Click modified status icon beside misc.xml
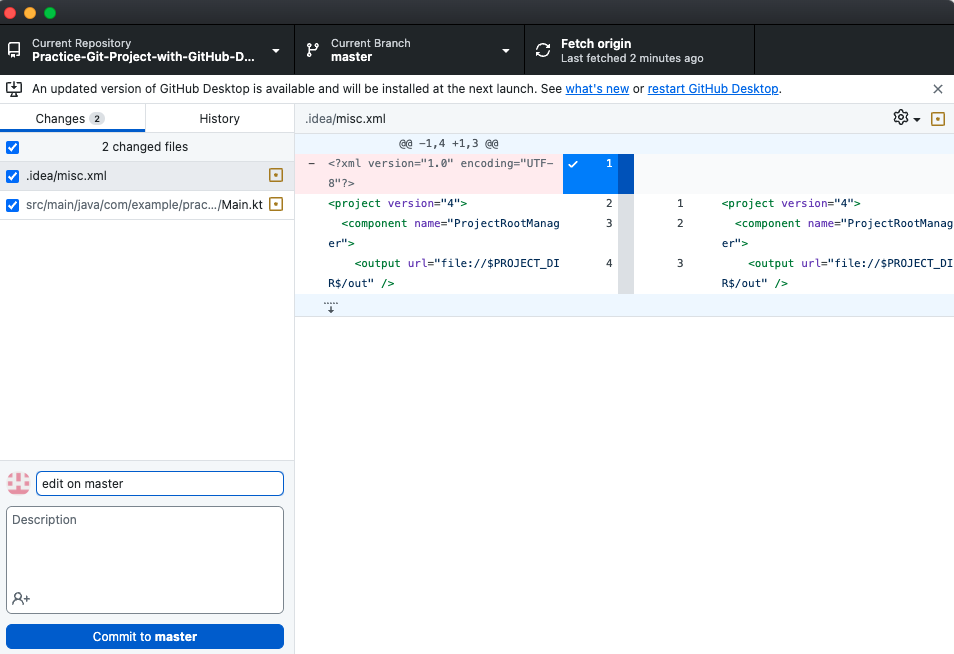954x654 pixels. coord(276,176)
